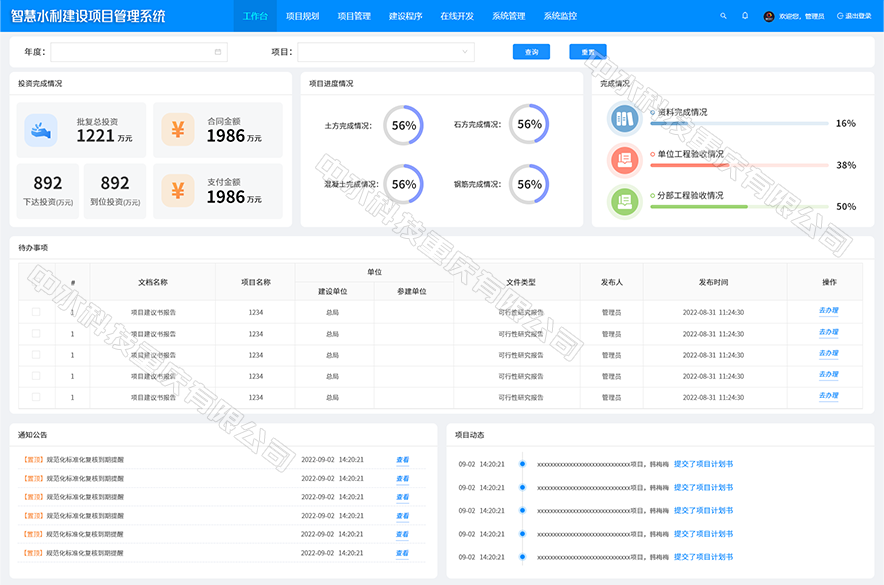Click 去办理 link in fifth table row
This screenshot has height=585, width=884.
point(829,396)
